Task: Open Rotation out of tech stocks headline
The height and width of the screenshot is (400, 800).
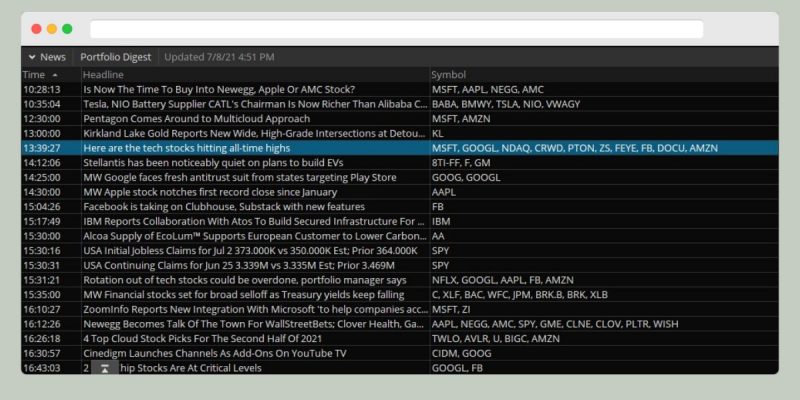Action: point(245,280)
